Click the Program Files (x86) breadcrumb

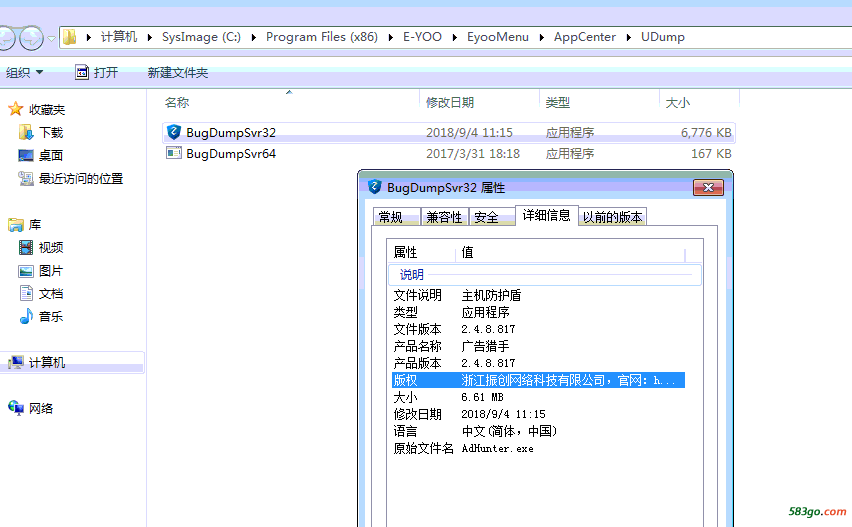[322, 37]
